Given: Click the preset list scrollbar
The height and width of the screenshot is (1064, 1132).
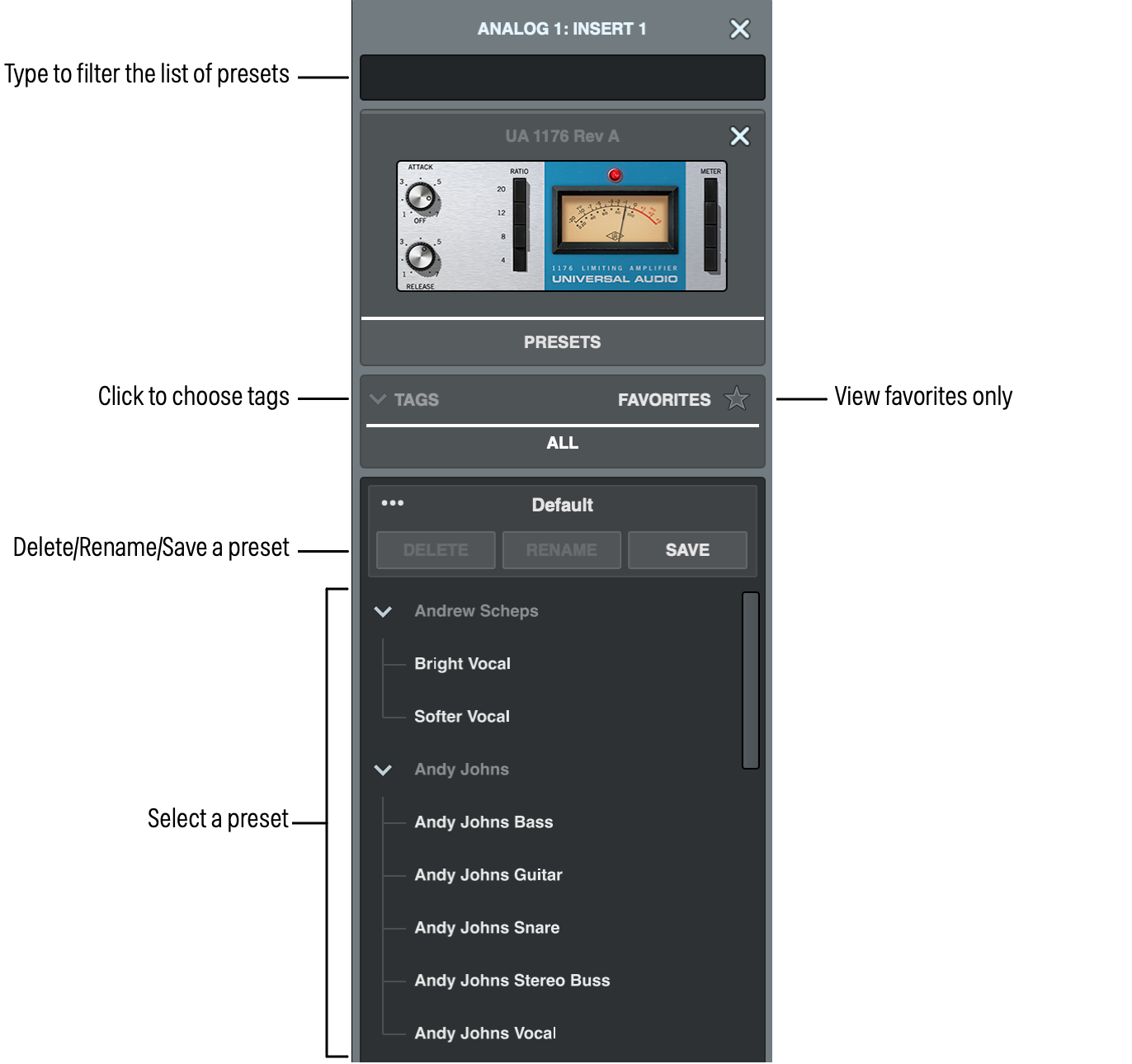Looking at the screenshot, I should (x=750, y=680).
